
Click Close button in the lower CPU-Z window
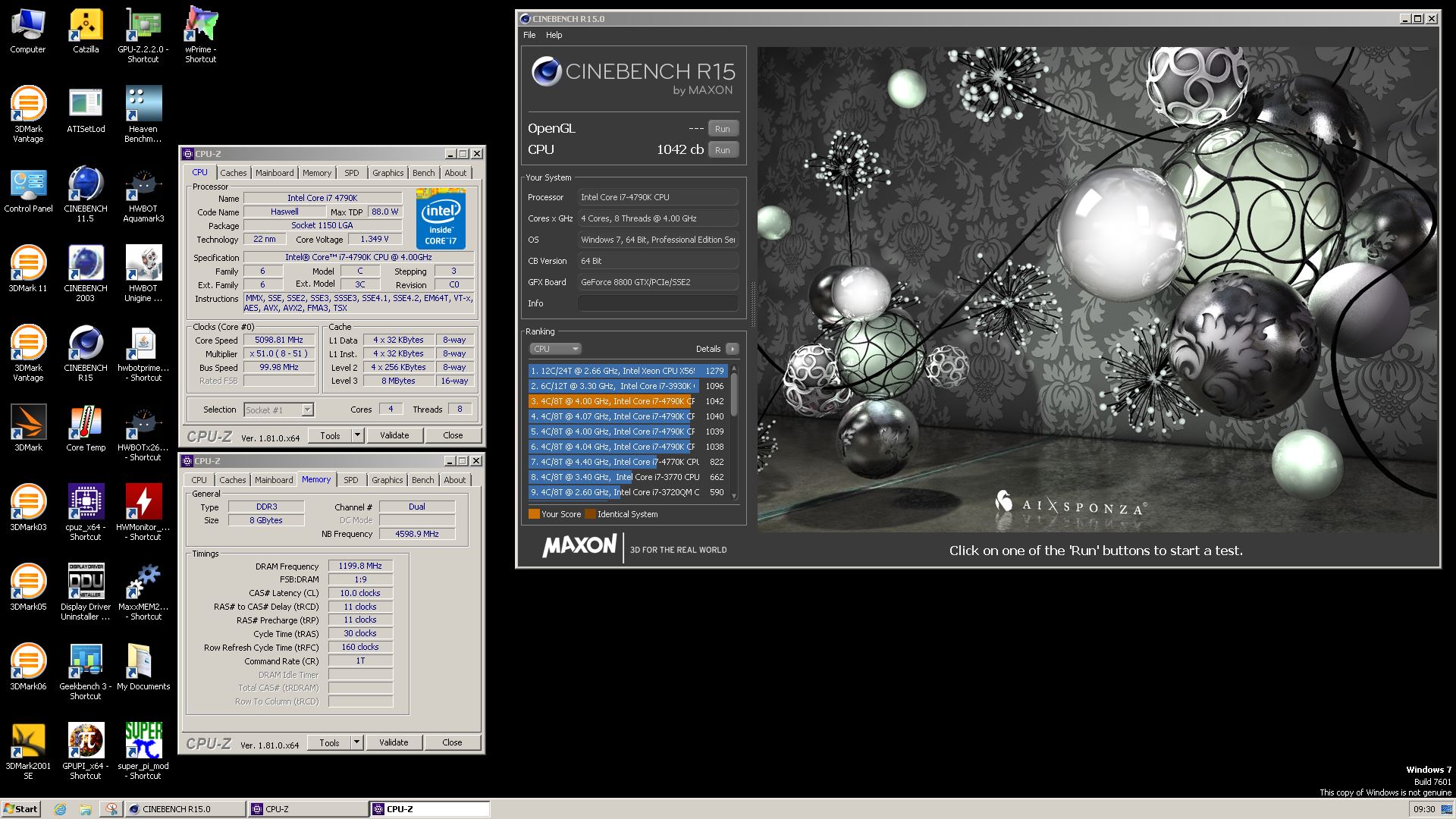click(452, 742)
